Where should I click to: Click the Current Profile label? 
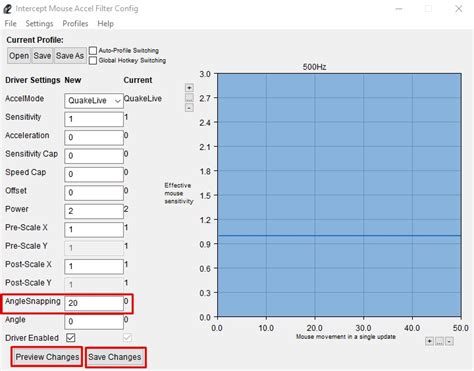[35, 40]
